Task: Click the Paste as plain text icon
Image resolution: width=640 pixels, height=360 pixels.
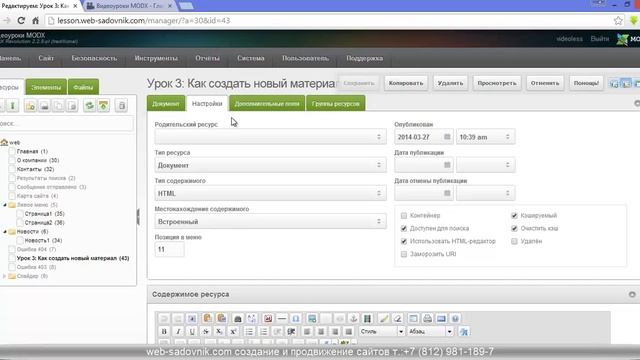Action: (x=207, y=318)
